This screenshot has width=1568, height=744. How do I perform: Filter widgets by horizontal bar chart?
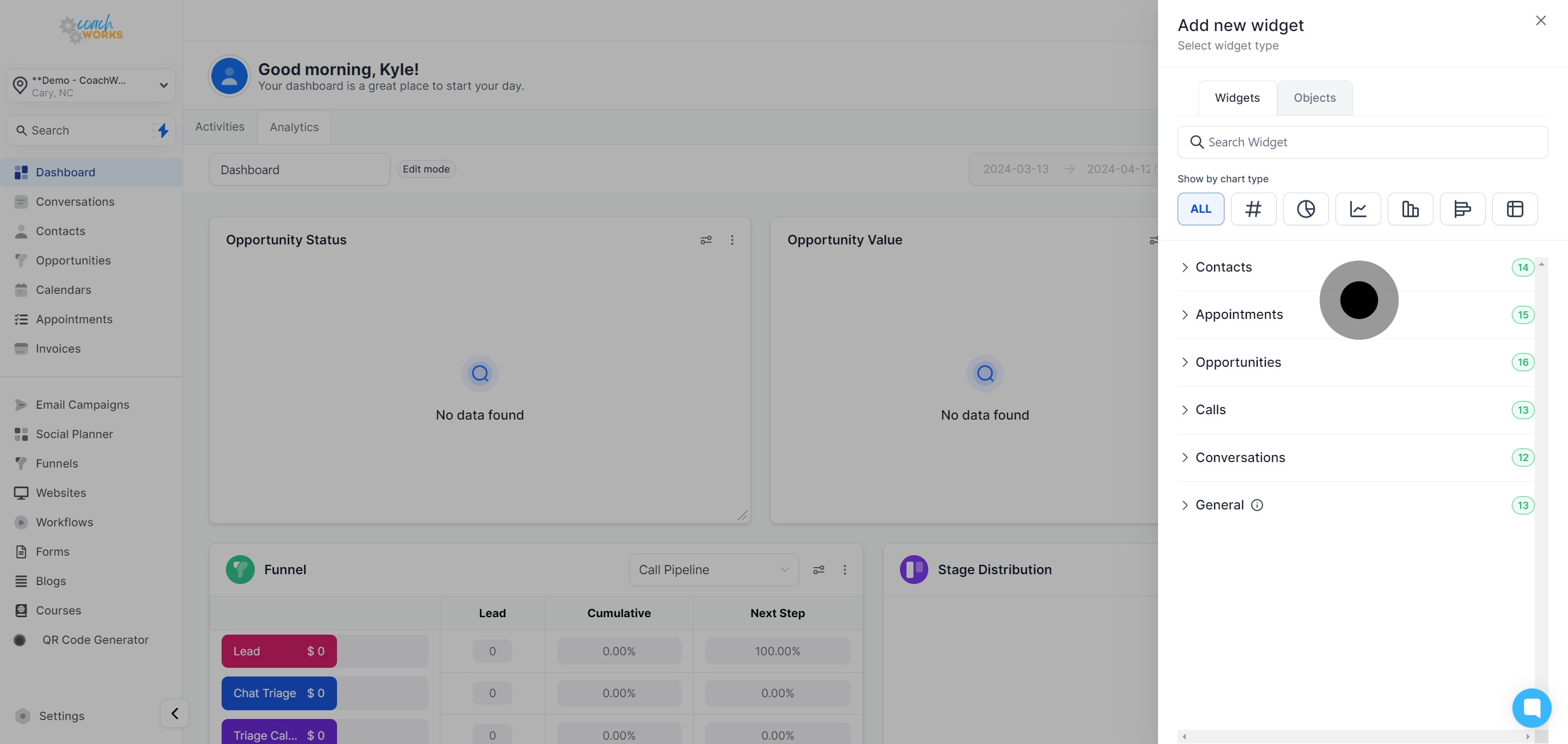pos(1462,208)
